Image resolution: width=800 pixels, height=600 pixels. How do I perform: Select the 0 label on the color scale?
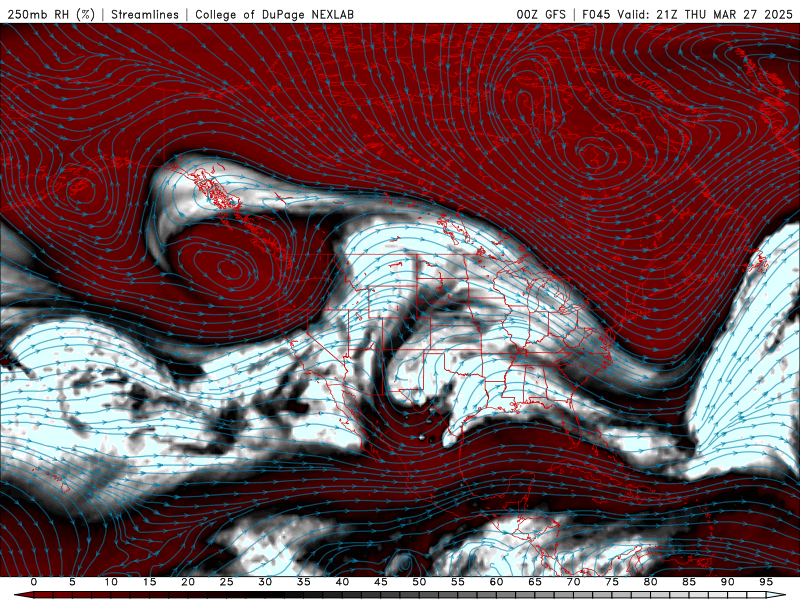[34, 582]
